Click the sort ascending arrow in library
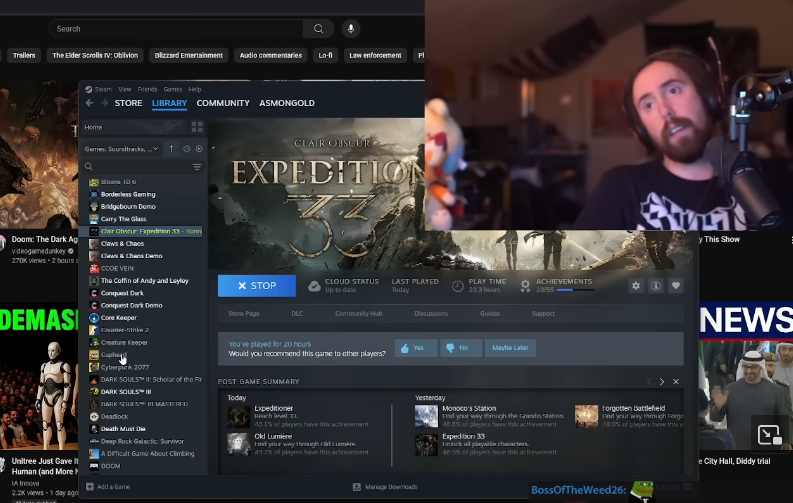Viewport: 793px width, 503px height. 171,149
